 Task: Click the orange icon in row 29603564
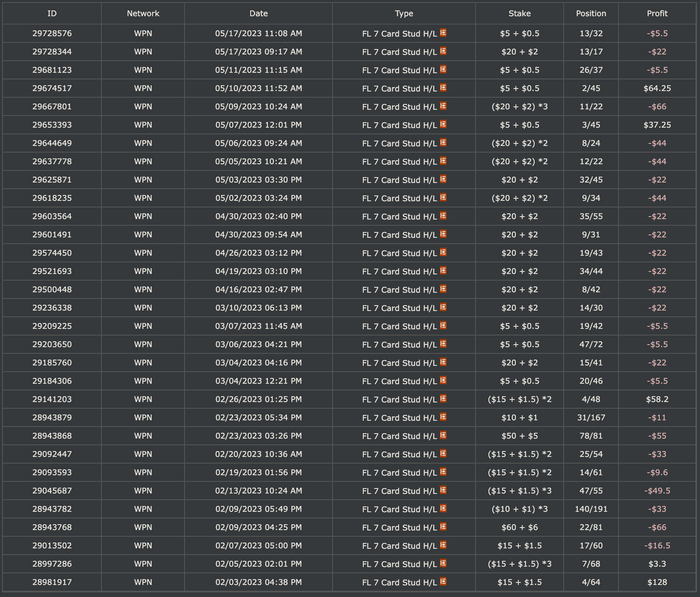pos(443,216)
